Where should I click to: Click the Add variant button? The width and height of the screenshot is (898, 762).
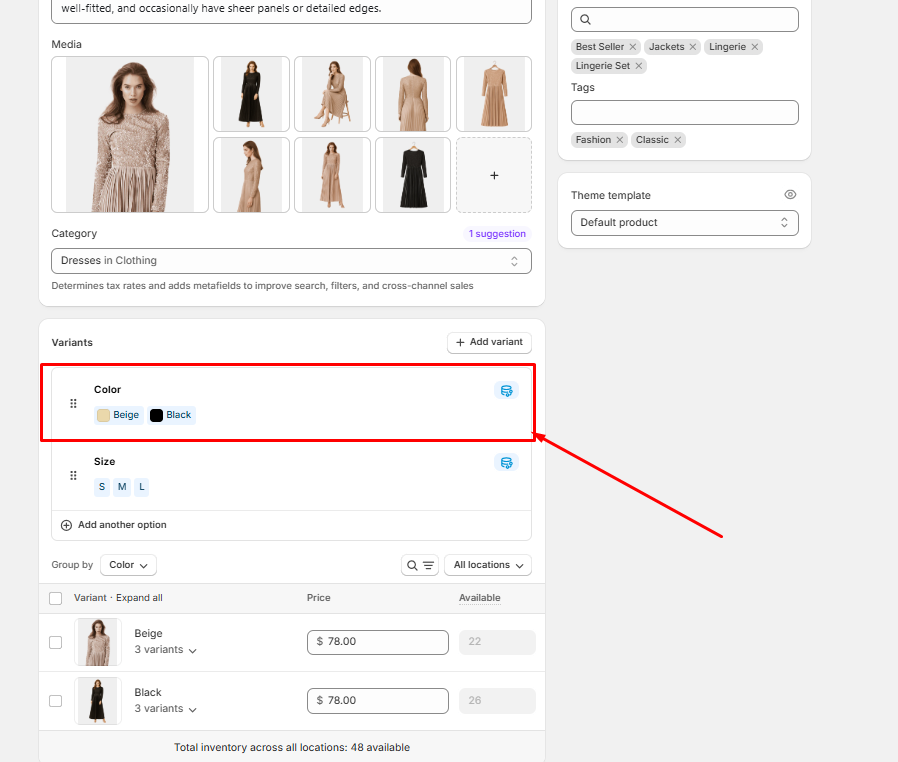(x=489, y=342)
